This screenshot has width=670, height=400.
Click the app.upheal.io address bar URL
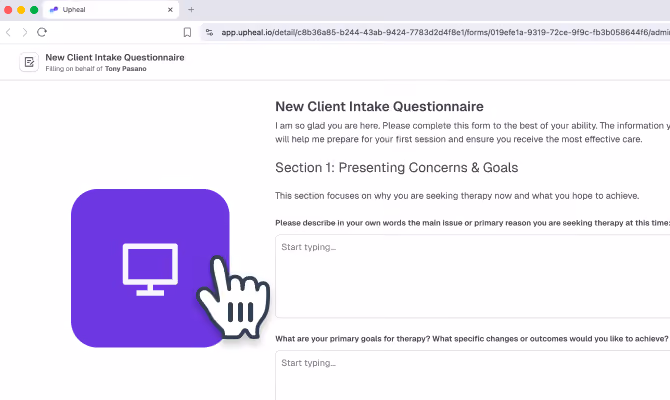click(444, 32)
